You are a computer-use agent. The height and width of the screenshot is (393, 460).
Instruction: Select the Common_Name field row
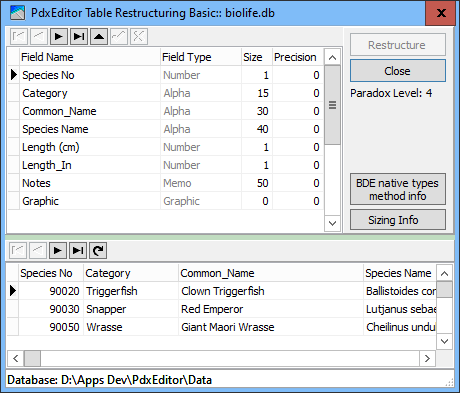tap(166, 111)
